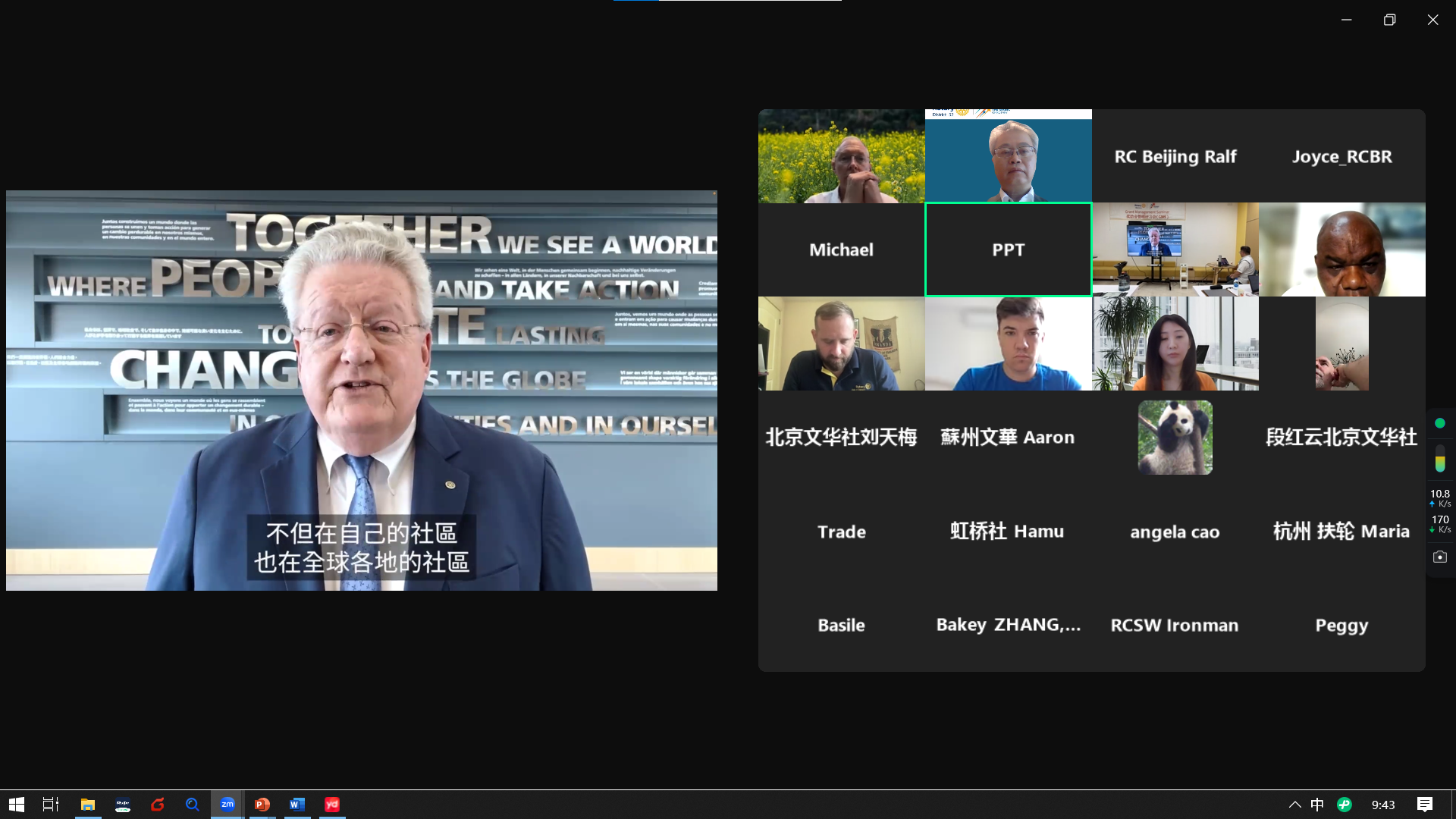The image size is (1456, 819).
Task: Select the white vase picture tile
Action: [x=1342, y=344]
